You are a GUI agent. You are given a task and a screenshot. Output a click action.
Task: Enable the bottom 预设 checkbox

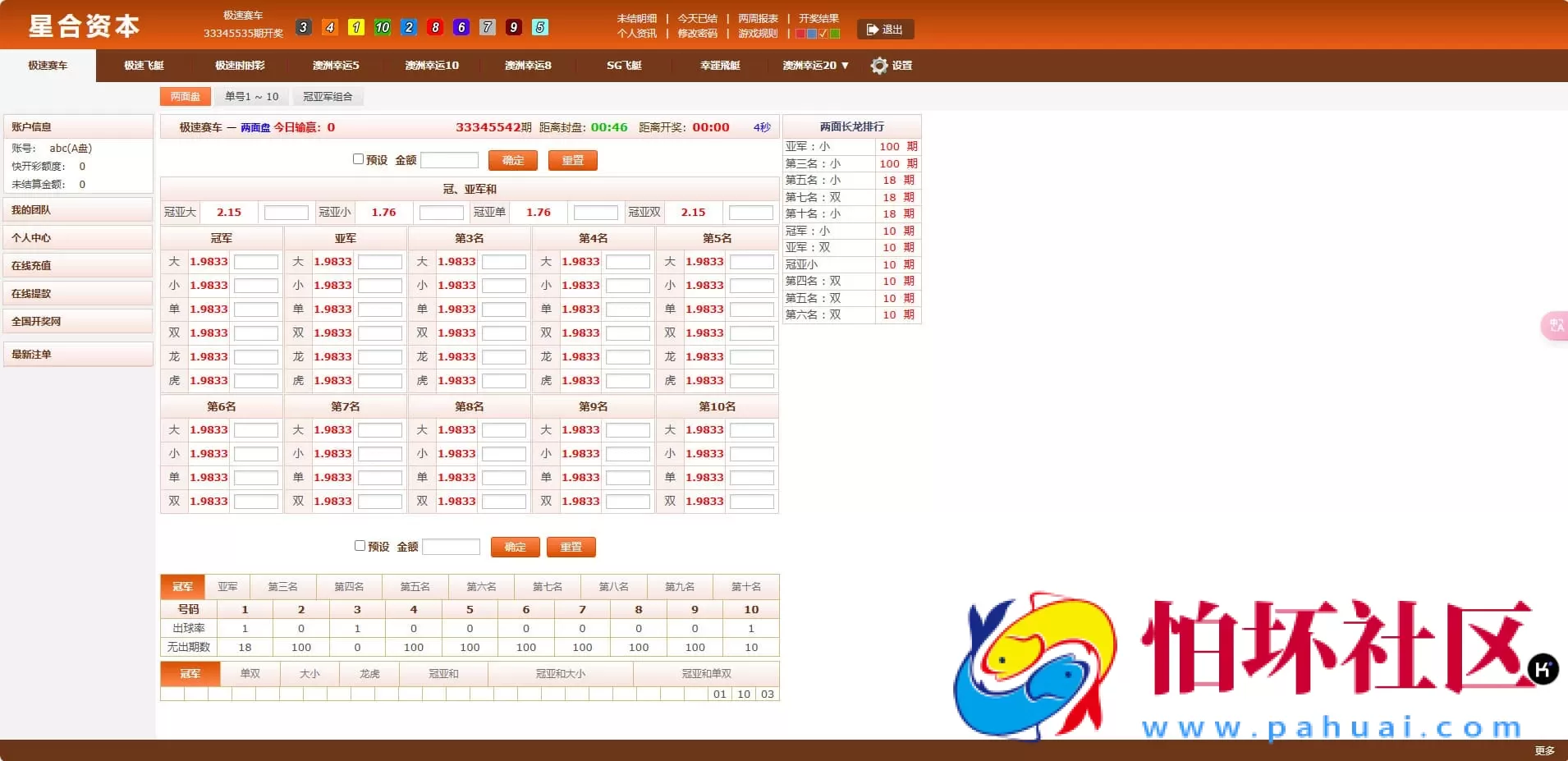360,546
